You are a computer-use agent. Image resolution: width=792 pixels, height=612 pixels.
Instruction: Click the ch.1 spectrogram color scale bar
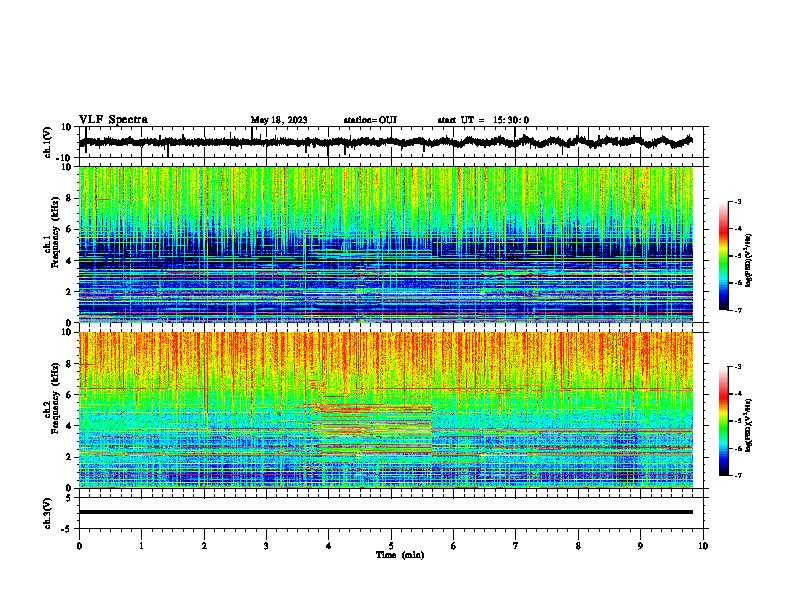tap(723, 256)
